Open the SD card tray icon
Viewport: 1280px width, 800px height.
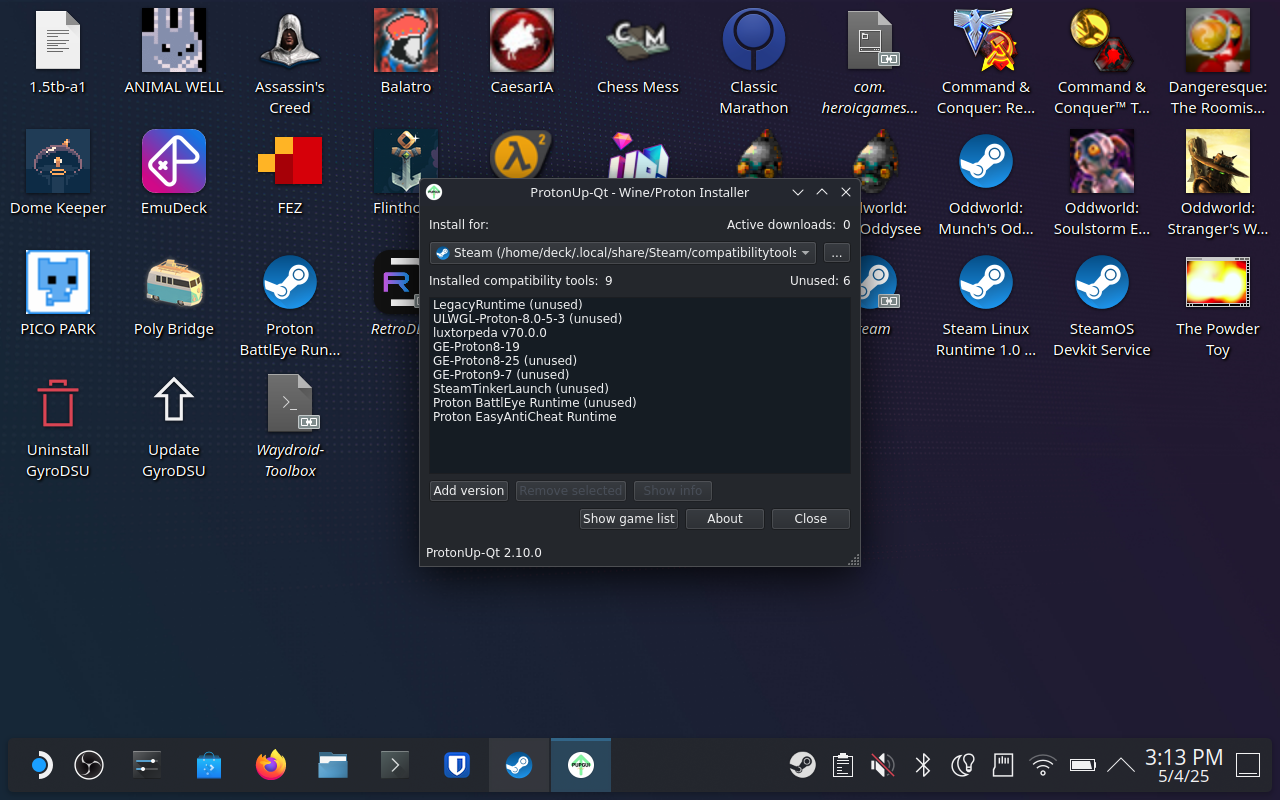(x=1003, y=766)
